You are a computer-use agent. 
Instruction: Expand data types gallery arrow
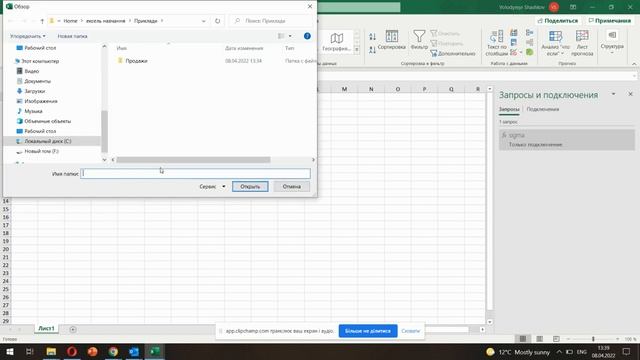click(357, 50)
